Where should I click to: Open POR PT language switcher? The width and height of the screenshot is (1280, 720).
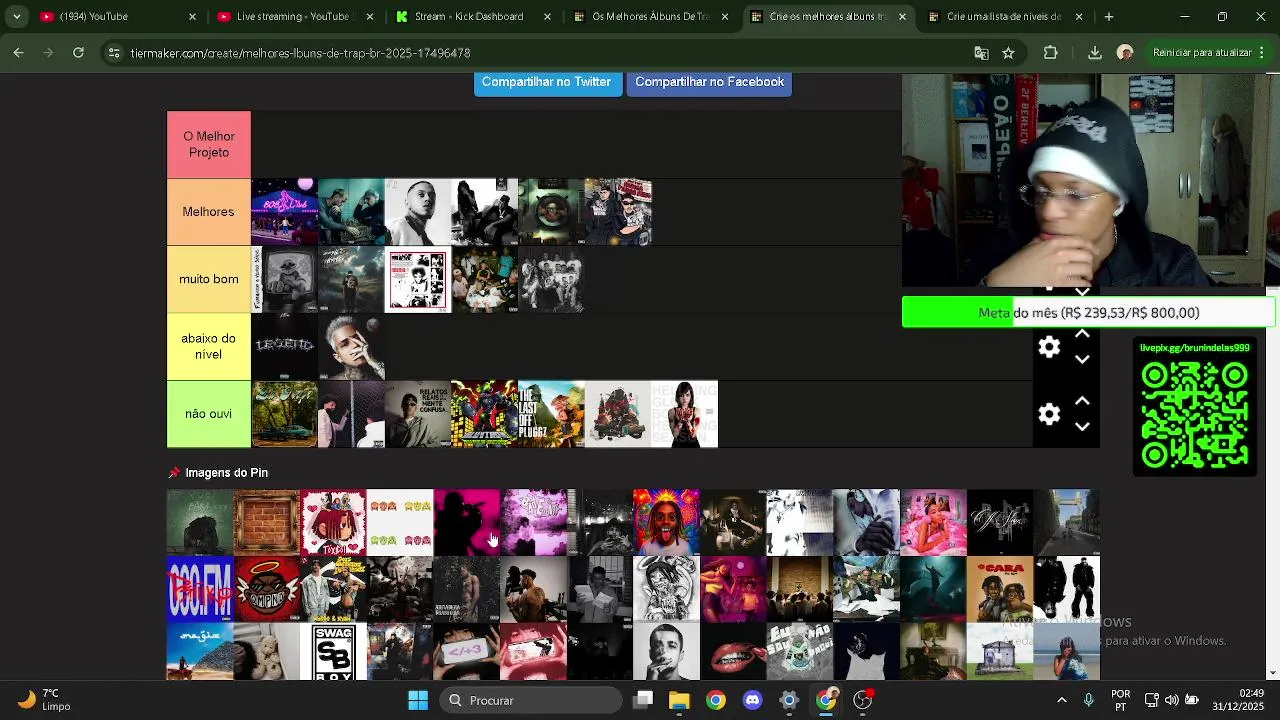[1121, 700]
